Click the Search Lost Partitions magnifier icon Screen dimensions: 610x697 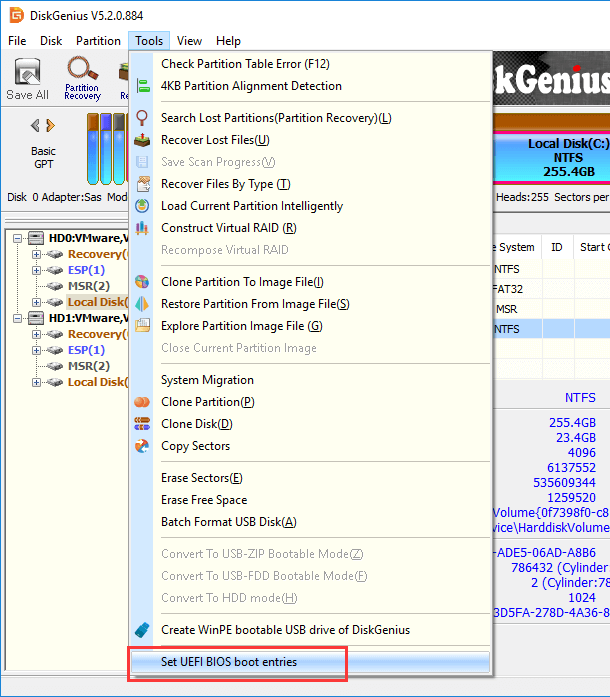coord(143,118)
